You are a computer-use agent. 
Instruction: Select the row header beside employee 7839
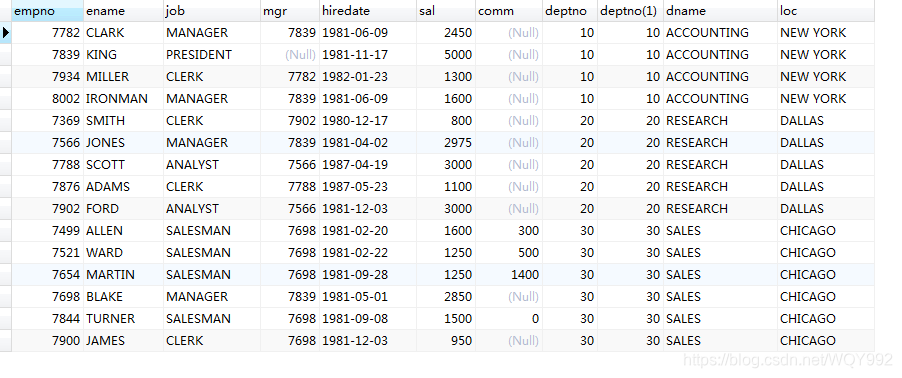pos(6,55)
